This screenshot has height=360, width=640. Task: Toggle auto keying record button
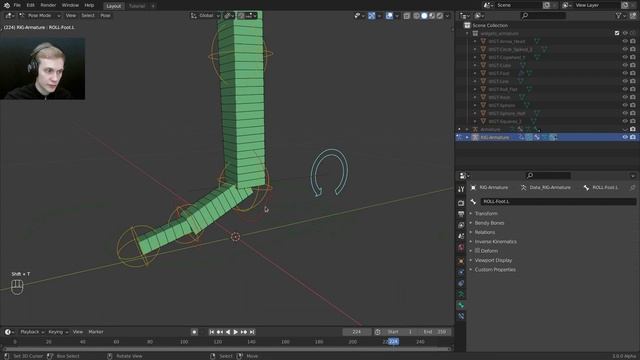click(x=194, y=332)
